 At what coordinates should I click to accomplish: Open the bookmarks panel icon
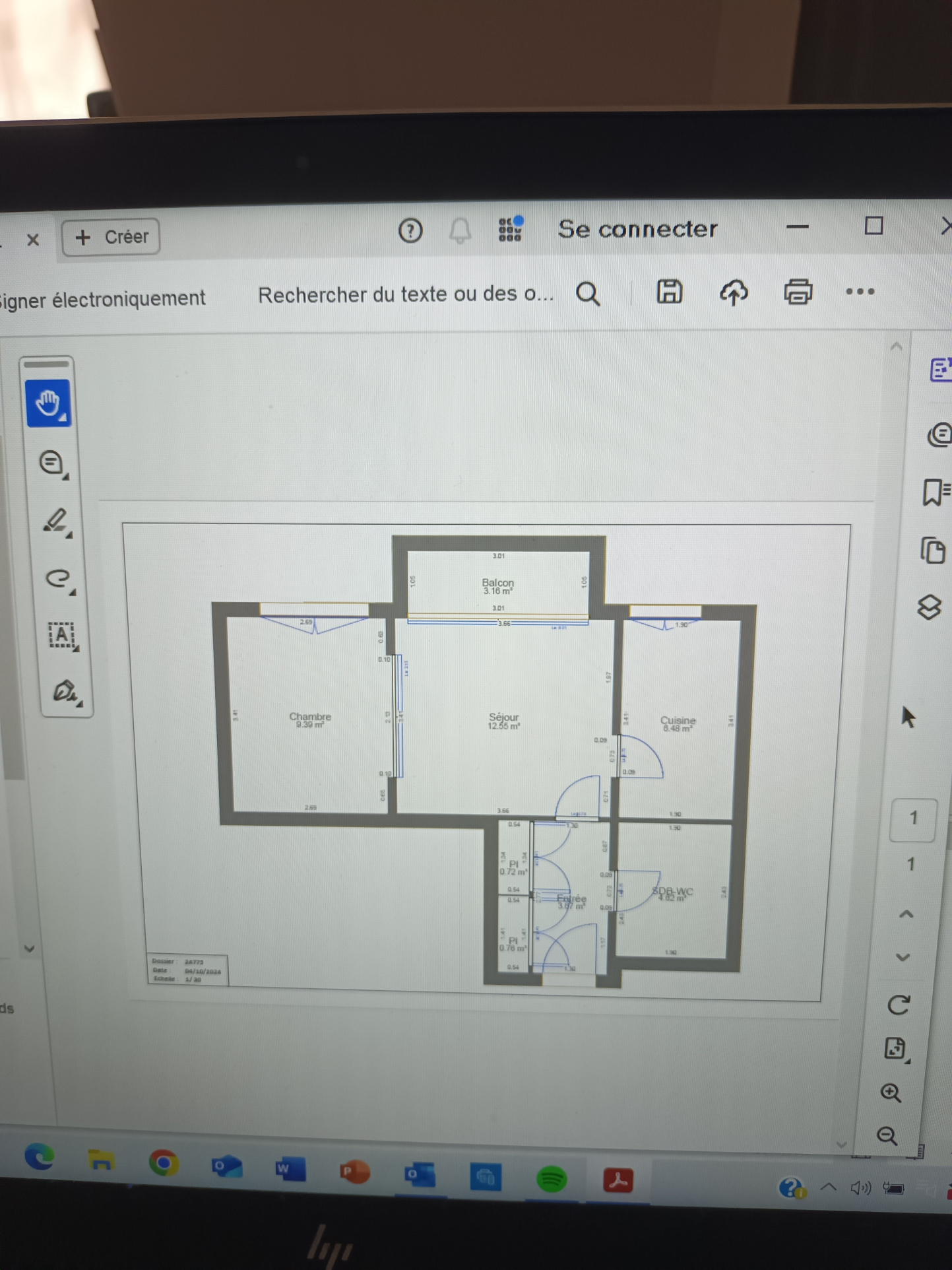[935, 492]
